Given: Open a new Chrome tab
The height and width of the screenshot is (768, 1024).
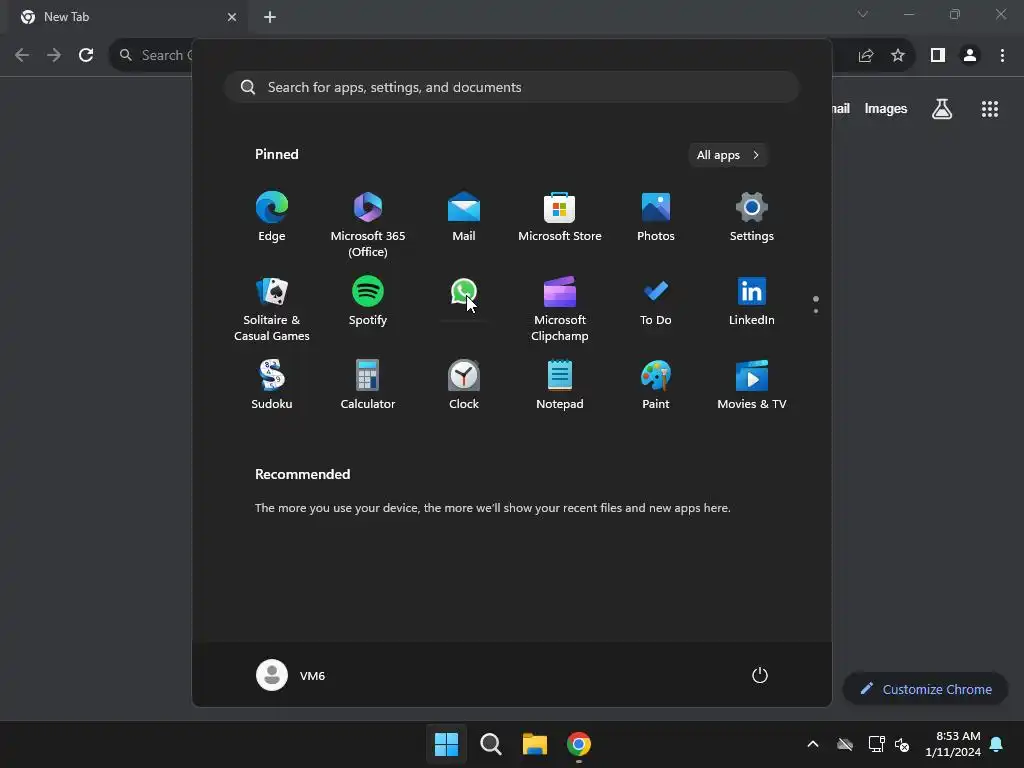Looking at the screenshot, I should (x=270, y=17).
